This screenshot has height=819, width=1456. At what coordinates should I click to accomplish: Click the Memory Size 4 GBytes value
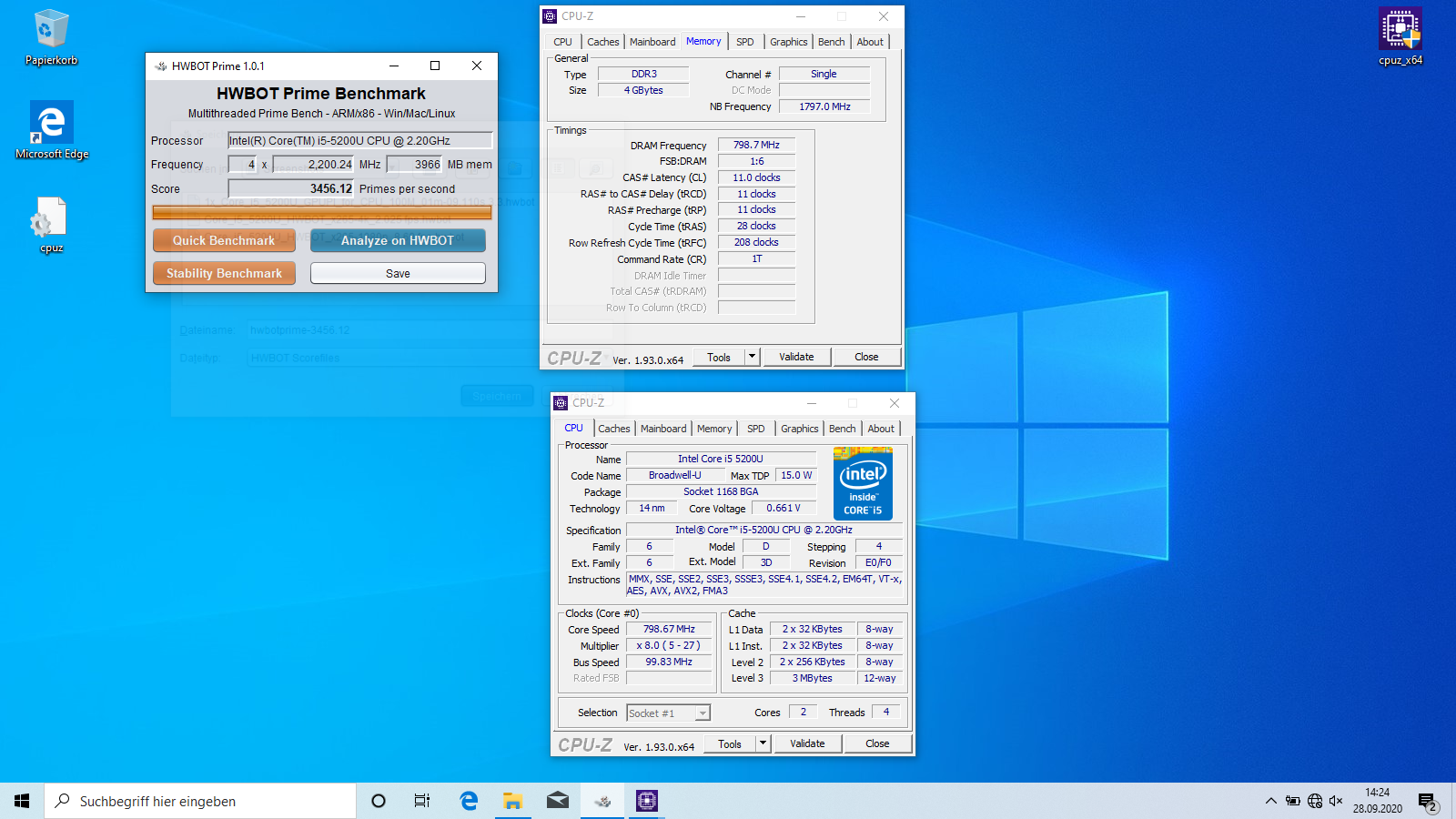643,90
